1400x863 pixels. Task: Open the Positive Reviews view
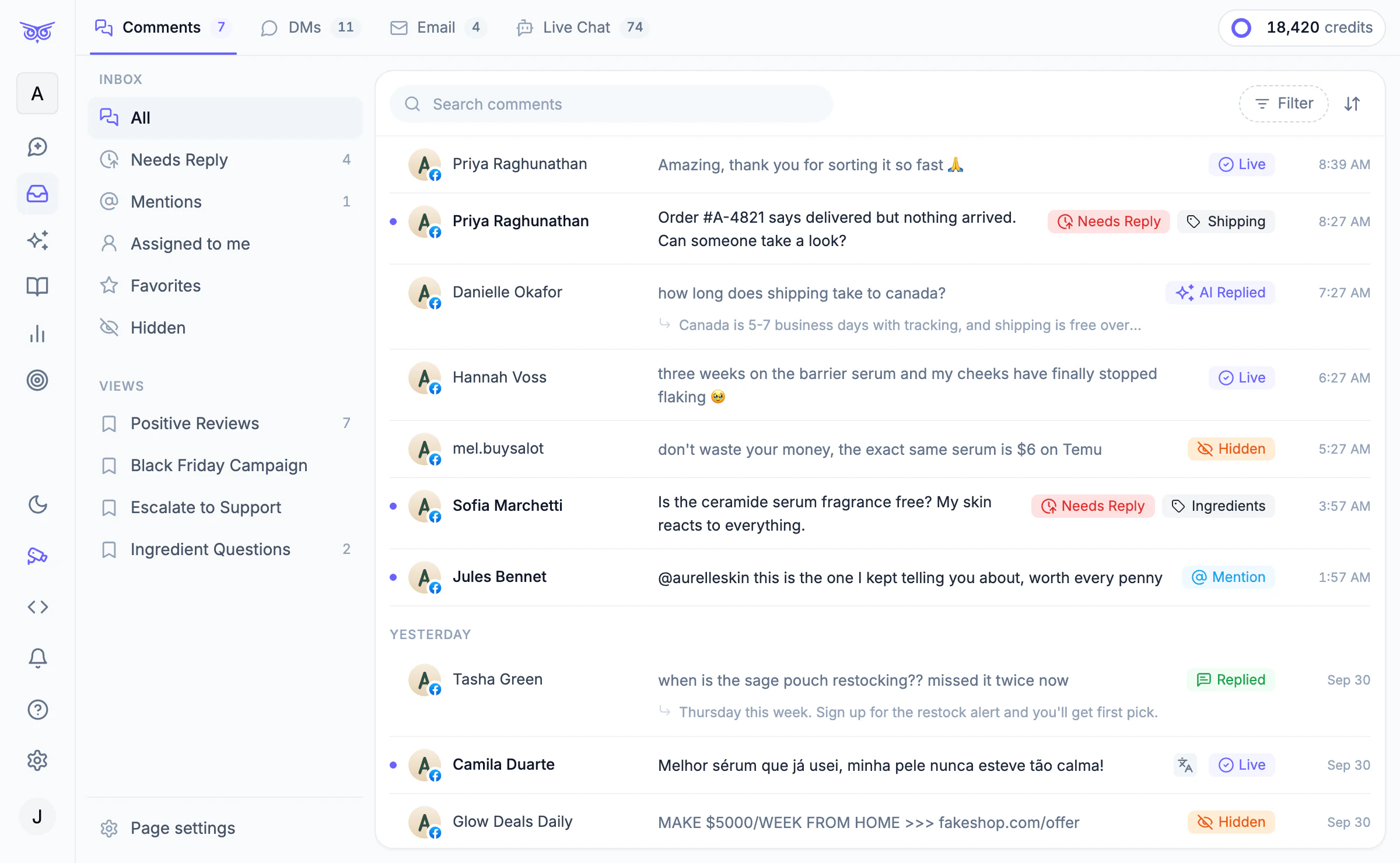coord(225,423)
